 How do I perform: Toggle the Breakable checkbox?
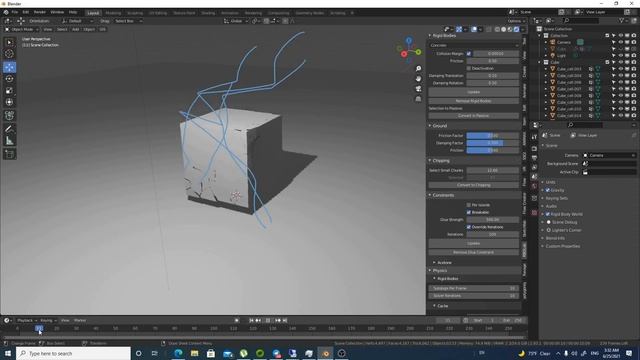click(469, 212)
